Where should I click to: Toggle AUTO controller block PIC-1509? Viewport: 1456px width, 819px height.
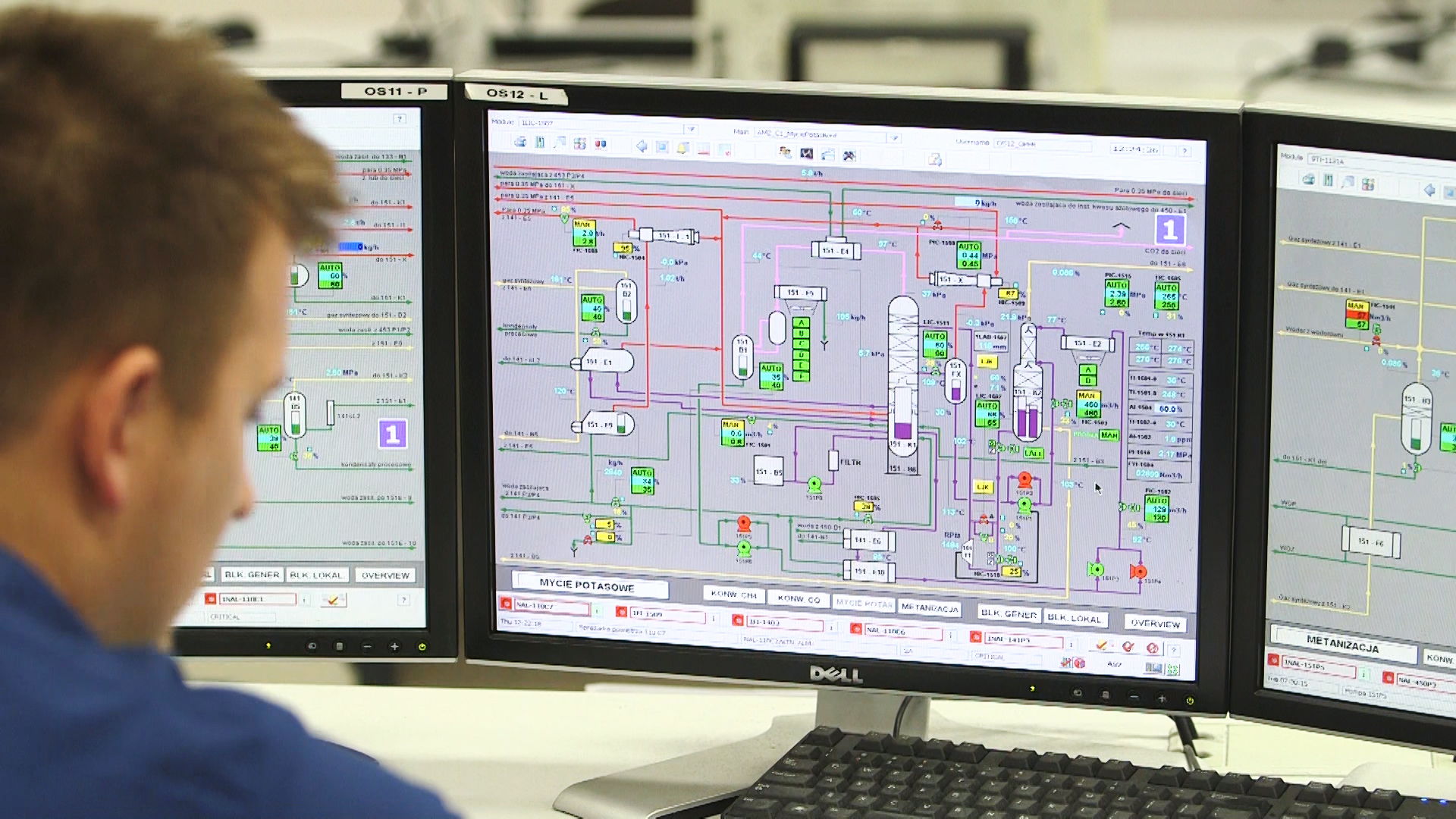coord(968,255)
